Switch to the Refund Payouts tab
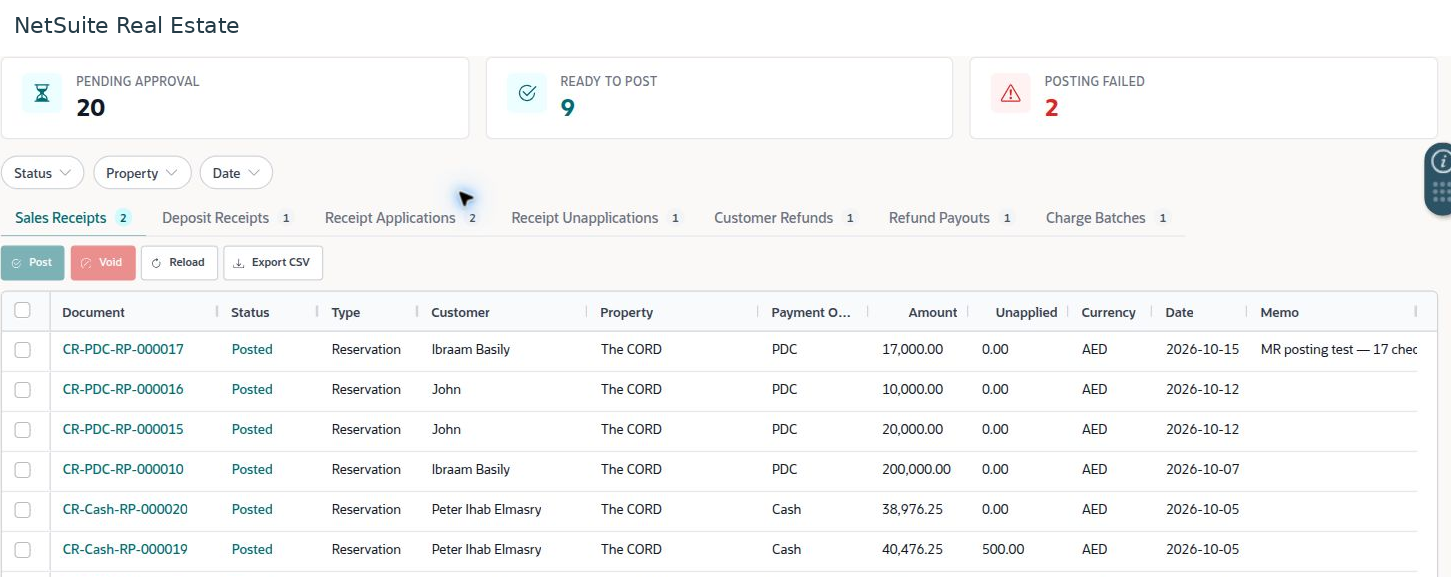 951,218
